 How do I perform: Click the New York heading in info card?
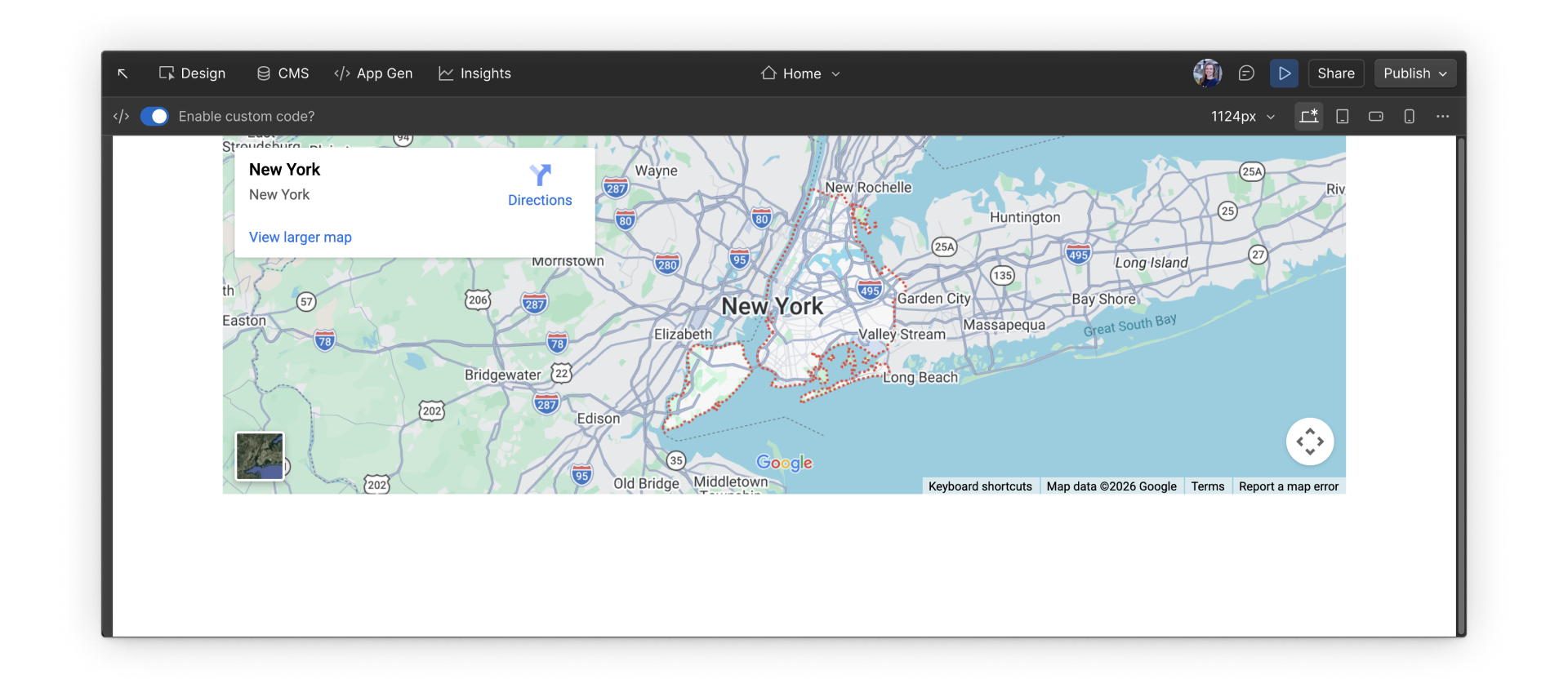click(284, 170)
